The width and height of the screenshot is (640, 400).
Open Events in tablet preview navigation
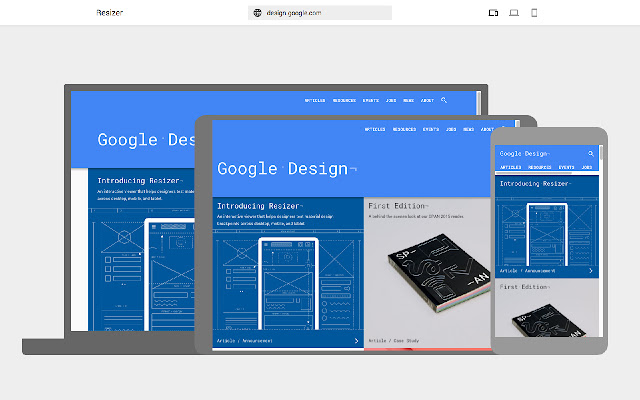click(431, 129)
